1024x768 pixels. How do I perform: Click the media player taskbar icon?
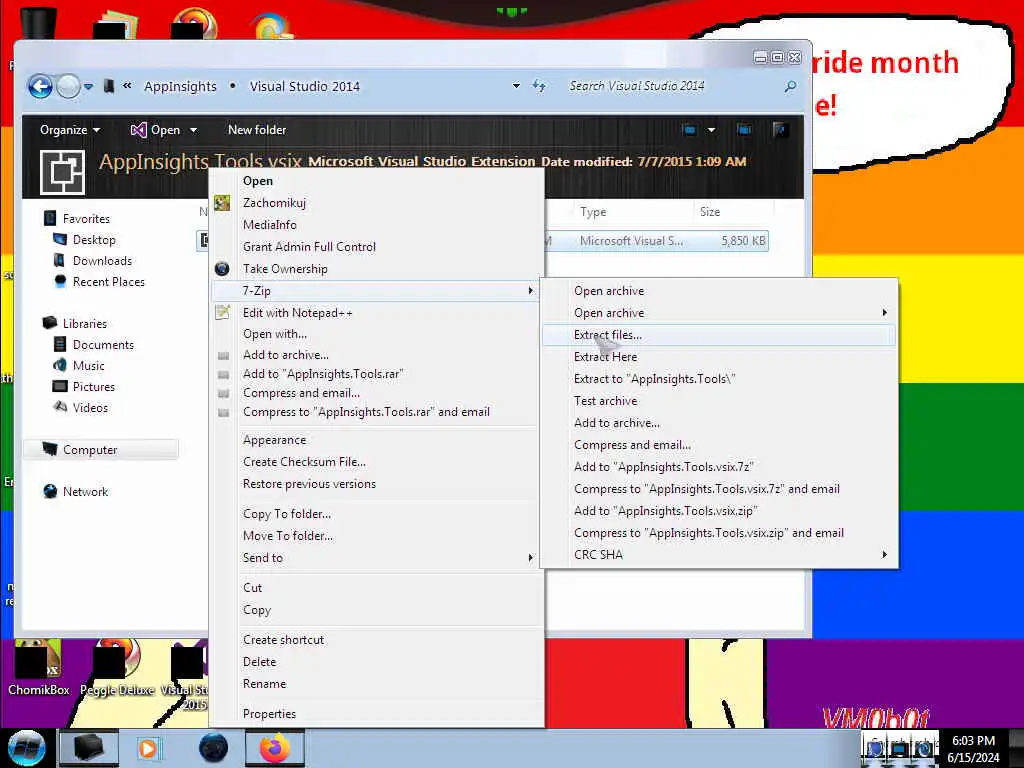click(148, 748)
